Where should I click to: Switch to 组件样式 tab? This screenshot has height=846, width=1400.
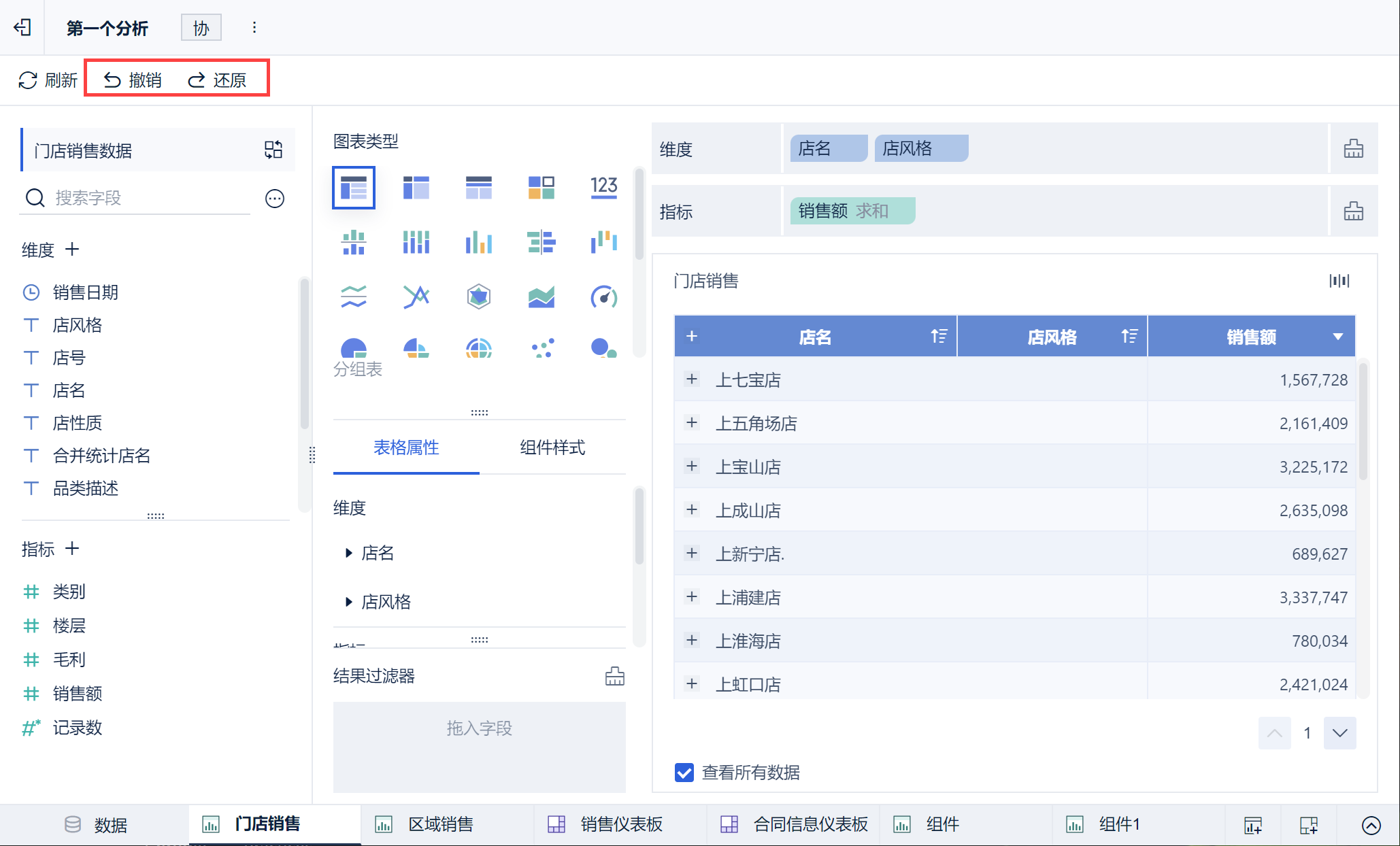click(x=552, y=447)
